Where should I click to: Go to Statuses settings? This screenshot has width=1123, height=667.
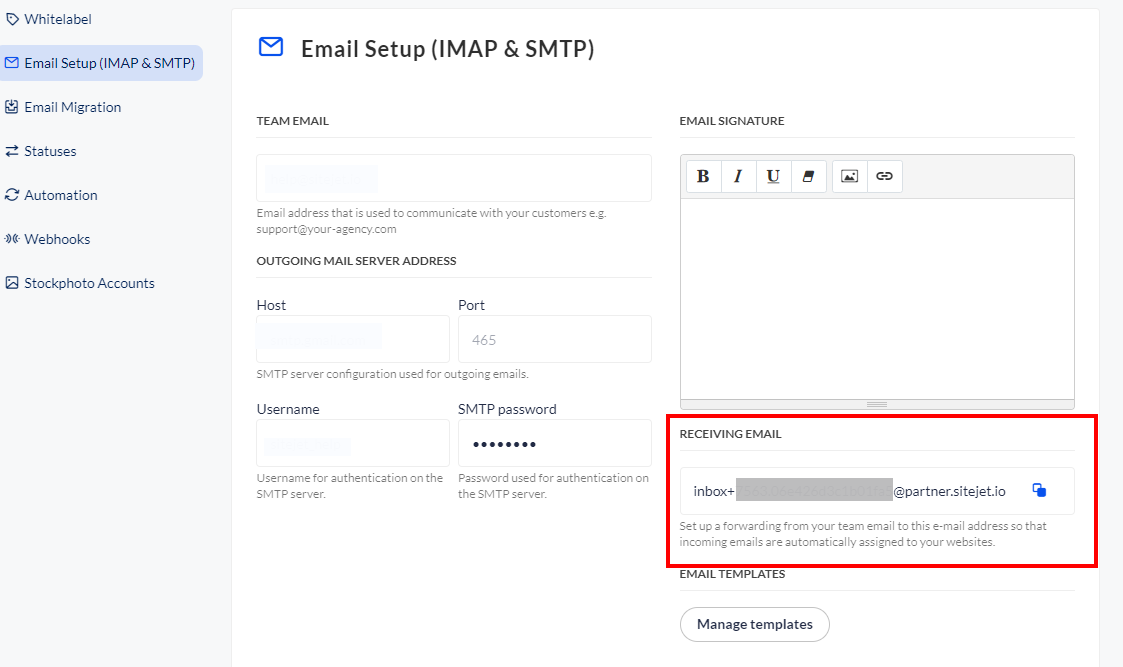[50, 151]
